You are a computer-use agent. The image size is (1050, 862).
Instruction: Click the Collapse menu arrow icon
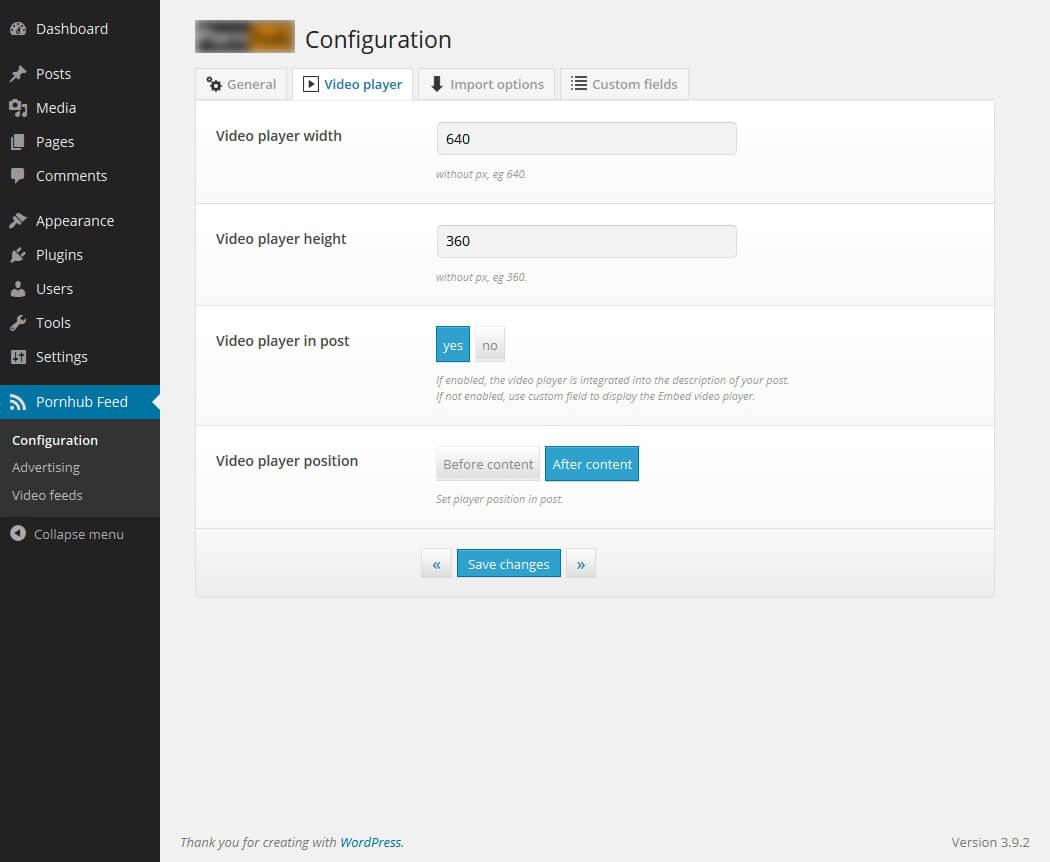[x=18, y=534]
